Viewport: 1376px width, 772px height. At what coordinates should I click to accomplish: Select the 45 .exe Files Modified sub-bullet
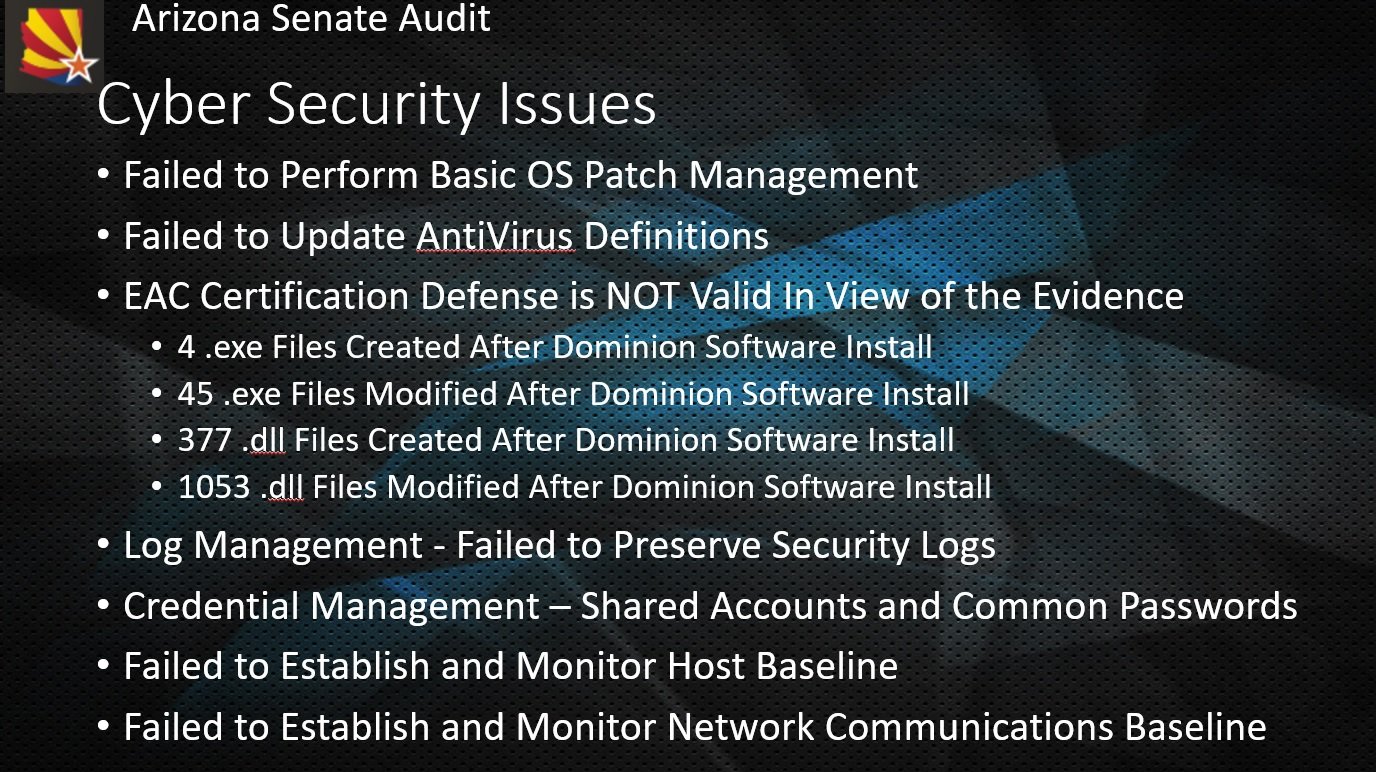click(573, 394)
